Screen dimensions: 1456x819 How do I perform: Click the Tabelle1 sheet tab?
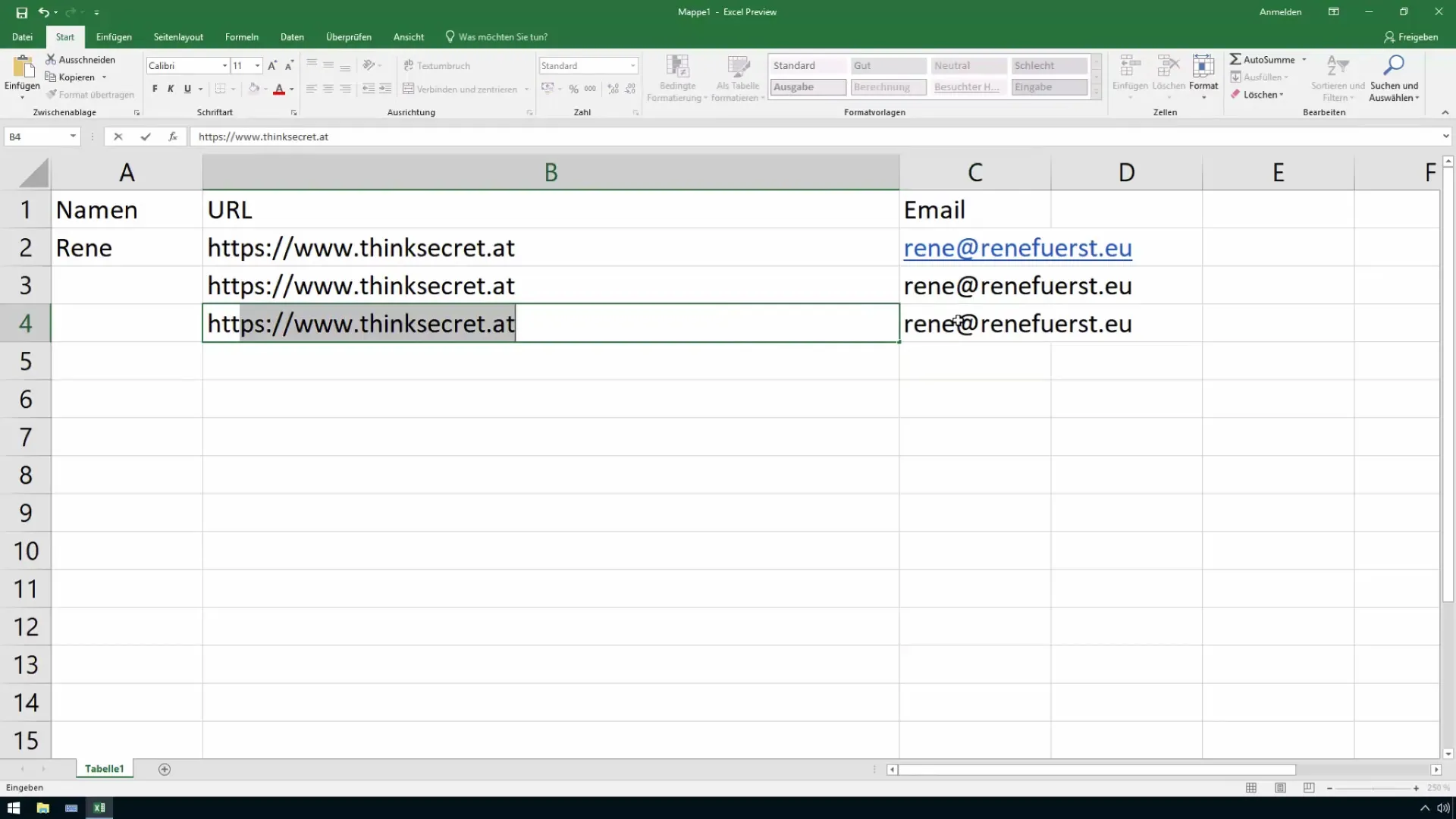[x=104, y=768]
